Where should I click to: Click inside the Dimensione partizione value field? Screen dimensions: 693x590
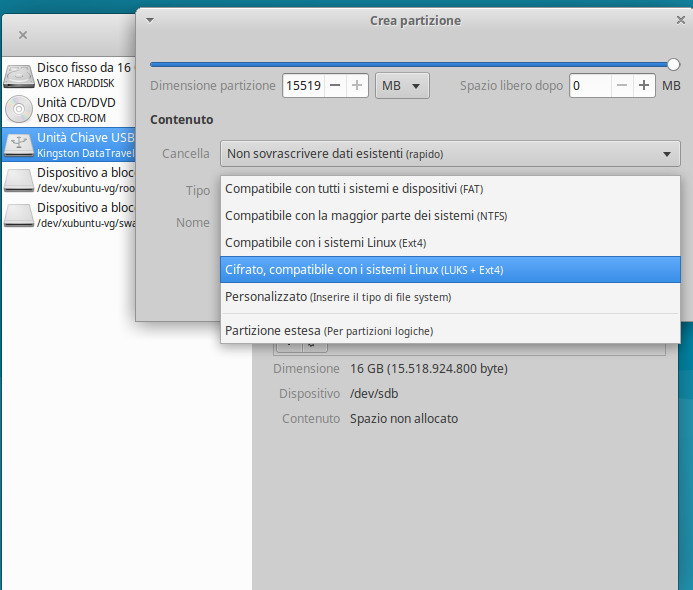pos(304,85)
